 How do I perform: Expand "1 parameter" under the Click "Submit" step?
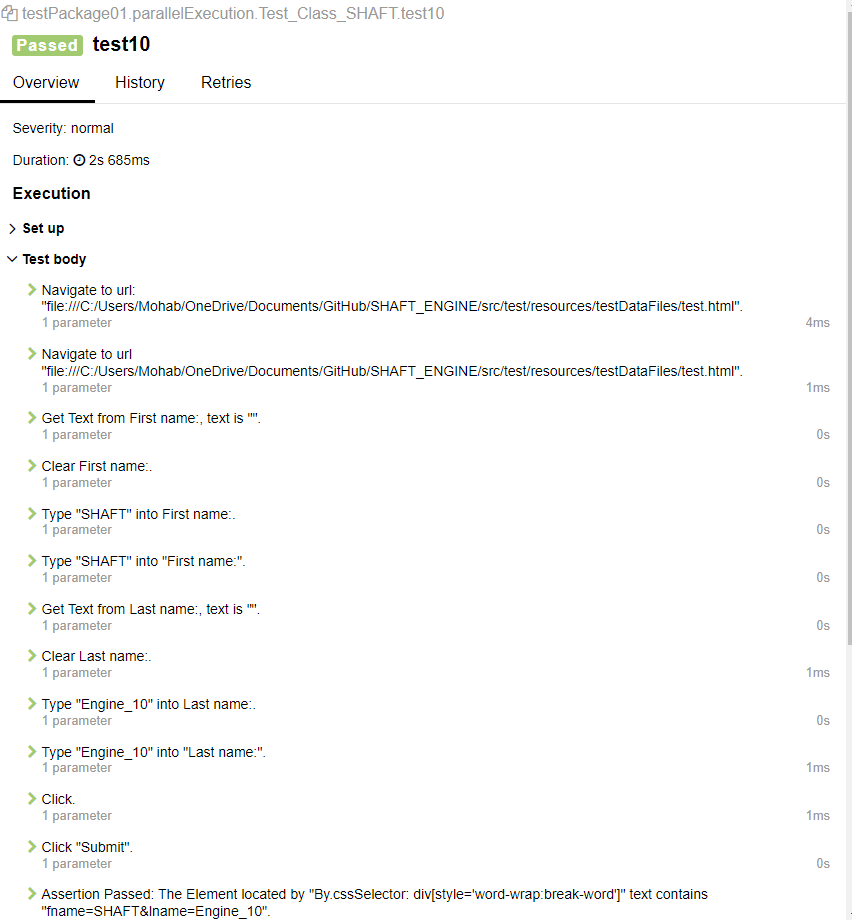77,863
